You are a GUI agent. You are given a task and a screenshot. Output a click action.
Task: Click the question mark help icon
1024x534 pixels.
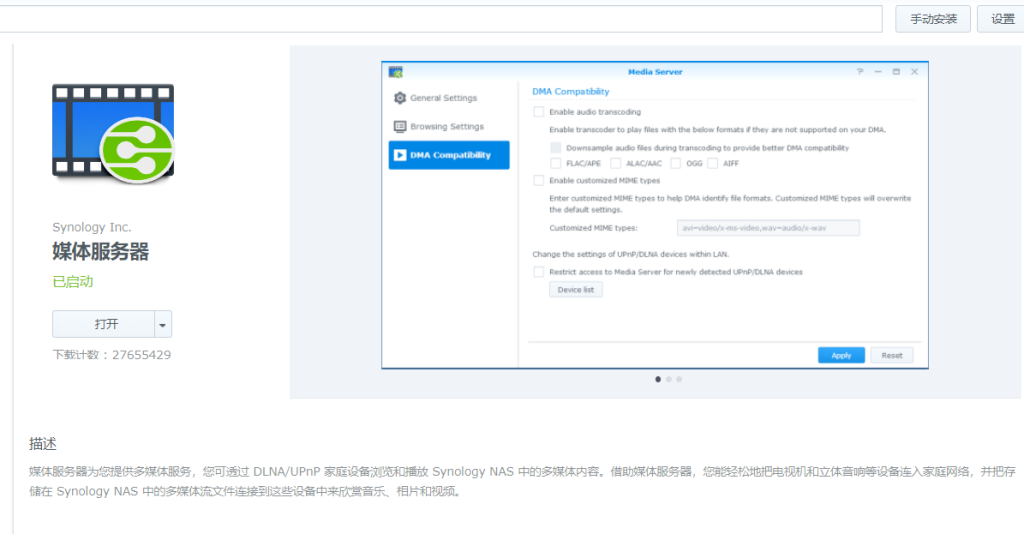[x=860, y=72]
